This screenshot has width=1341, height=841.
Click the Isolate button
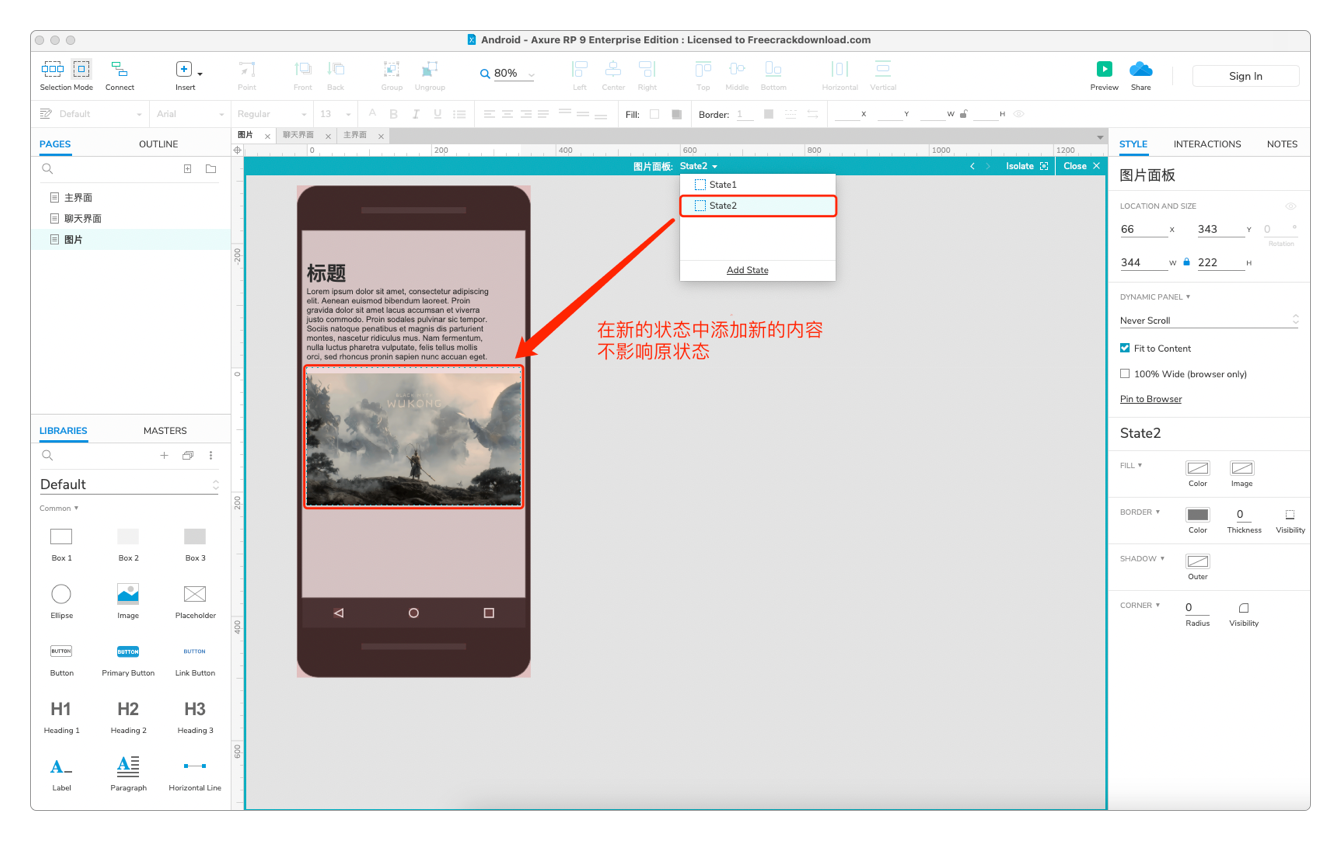point(1027,166)
